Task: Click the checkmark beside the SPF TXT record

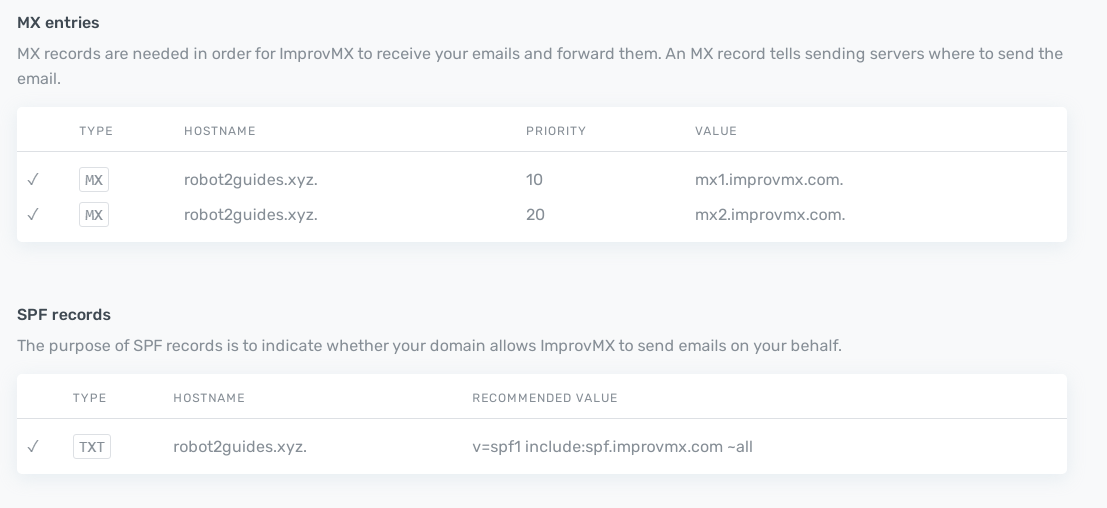Action: tap(33, 447)
